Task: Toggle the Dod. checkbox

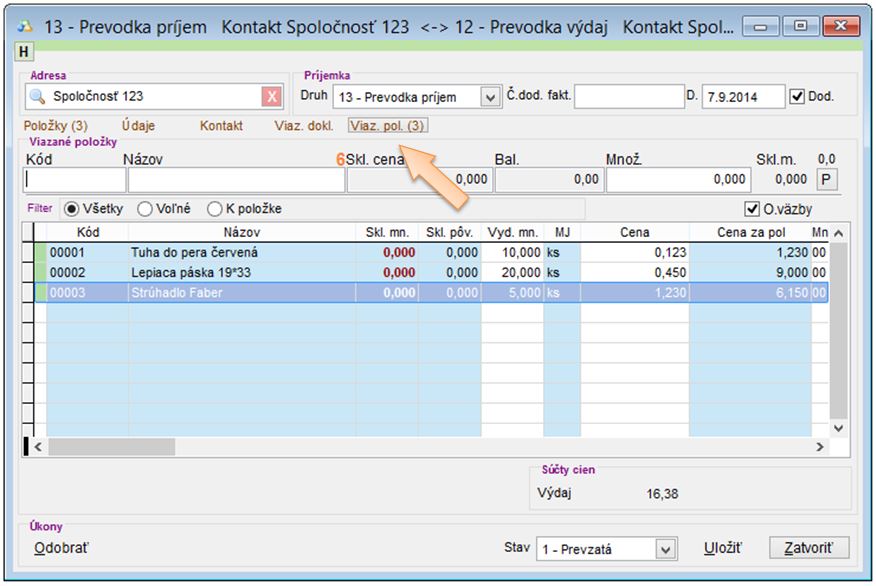Action: 797,97
